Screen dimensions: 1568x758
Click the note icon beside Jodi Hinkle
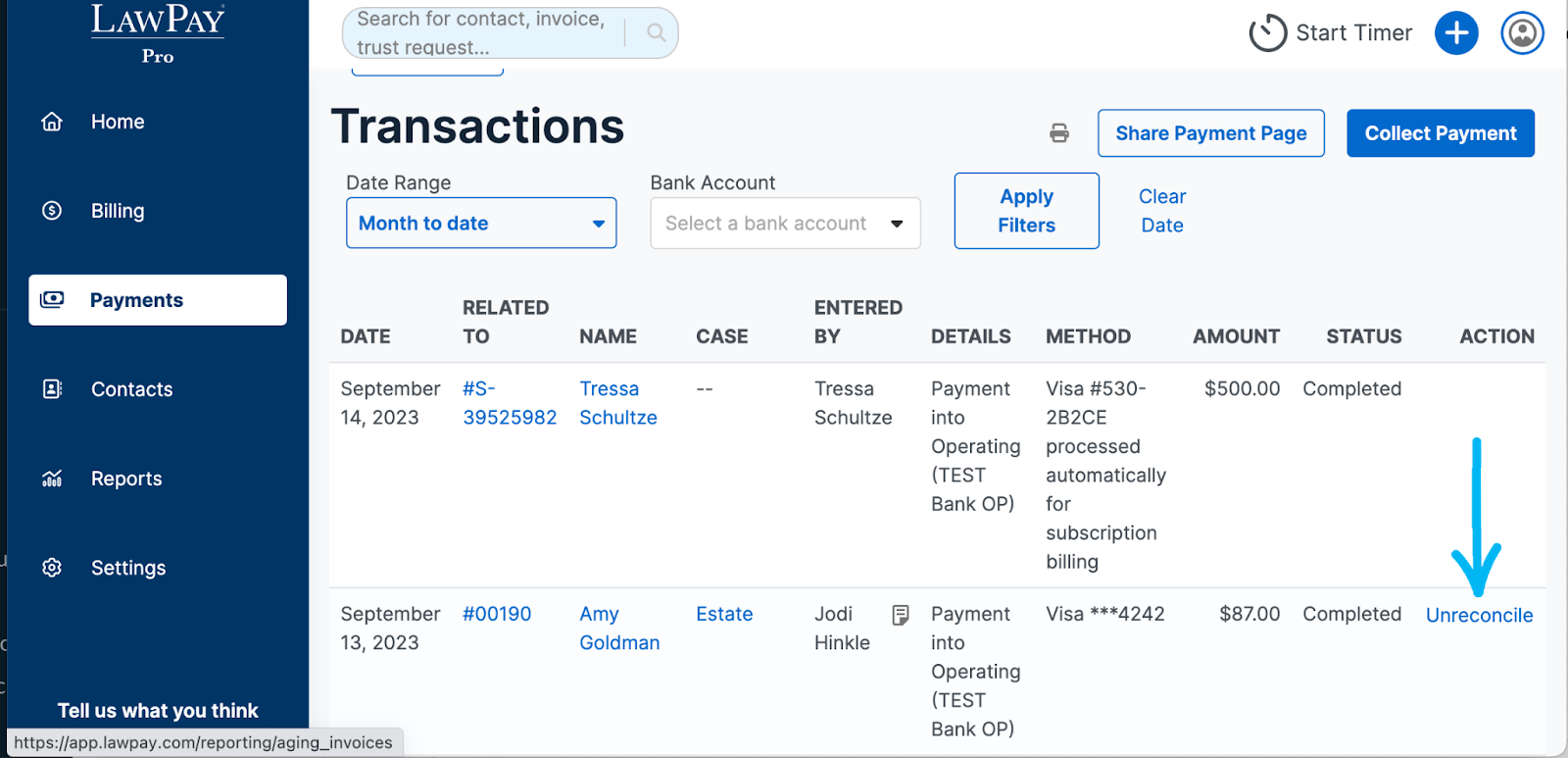pyautogui.click(x=901, y=615)
